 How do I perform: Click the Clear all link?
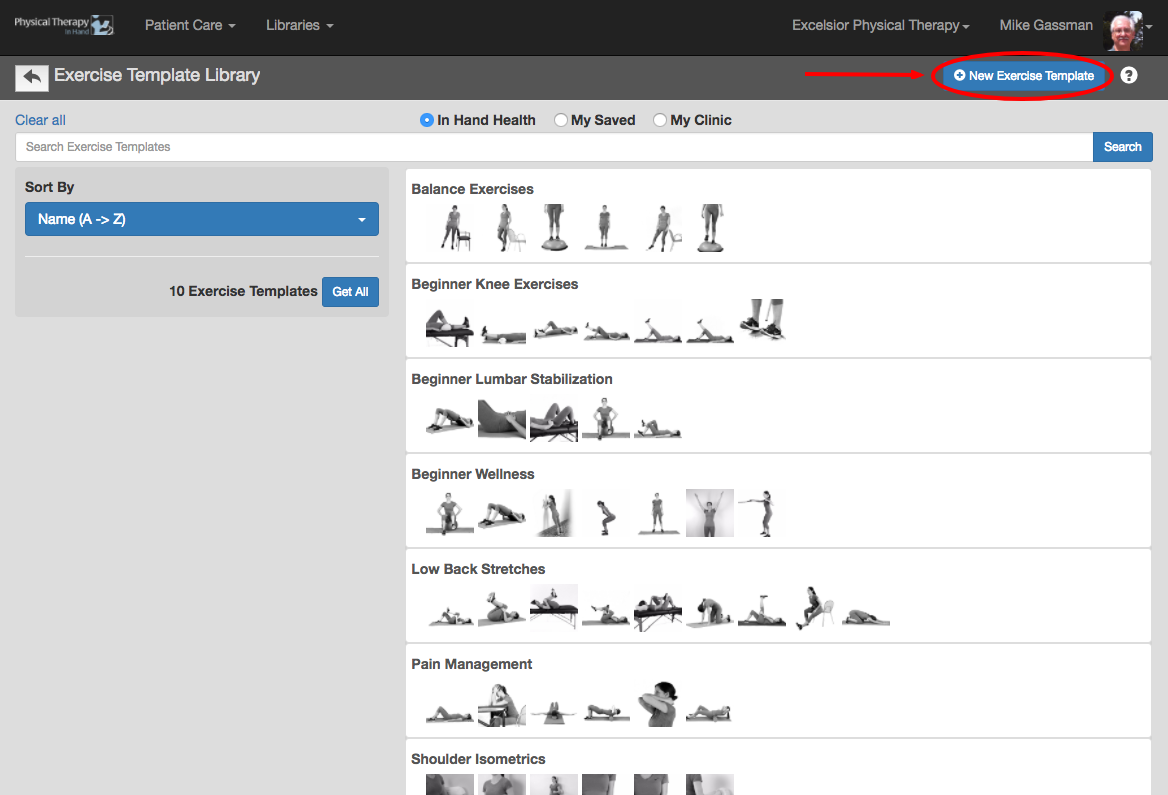[x=40, y=119]
